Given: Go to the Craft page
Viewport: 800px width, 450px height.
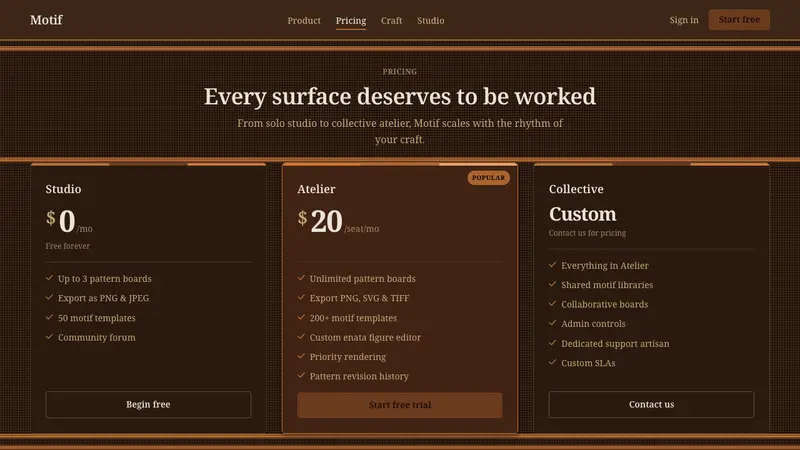Looking at the screenshot, I should 391,20.
